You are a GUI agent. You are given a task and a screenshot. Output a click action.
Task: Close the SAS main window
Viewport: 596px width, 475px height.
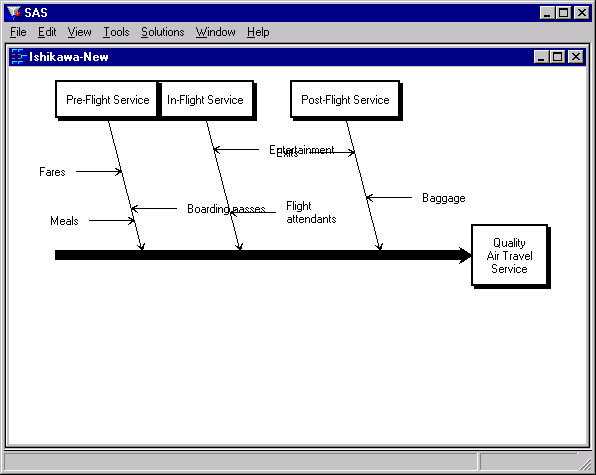582,13
